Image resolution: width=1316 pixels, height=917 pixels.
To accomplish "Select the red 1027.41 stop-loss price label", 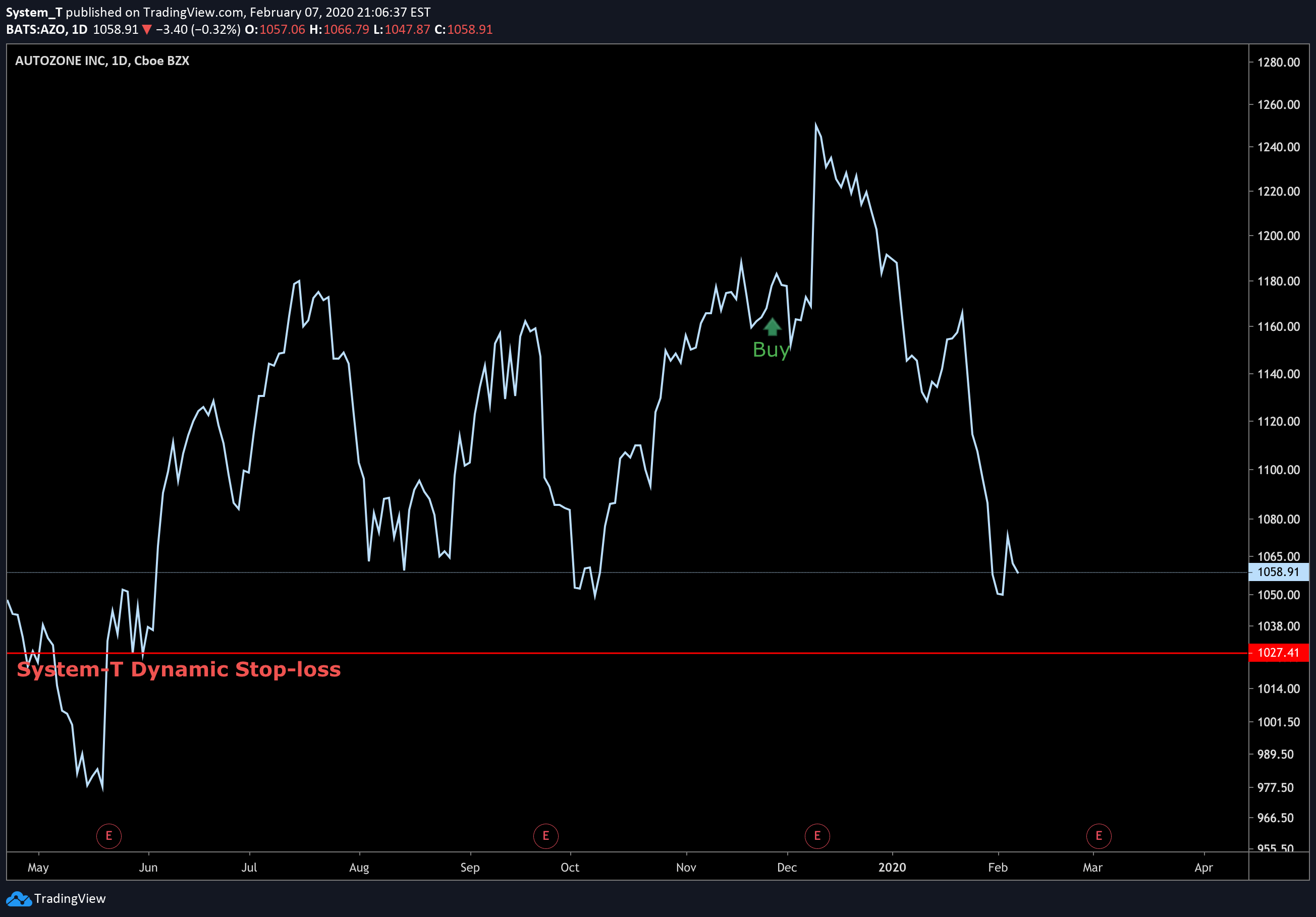I will click(1278, 652).
